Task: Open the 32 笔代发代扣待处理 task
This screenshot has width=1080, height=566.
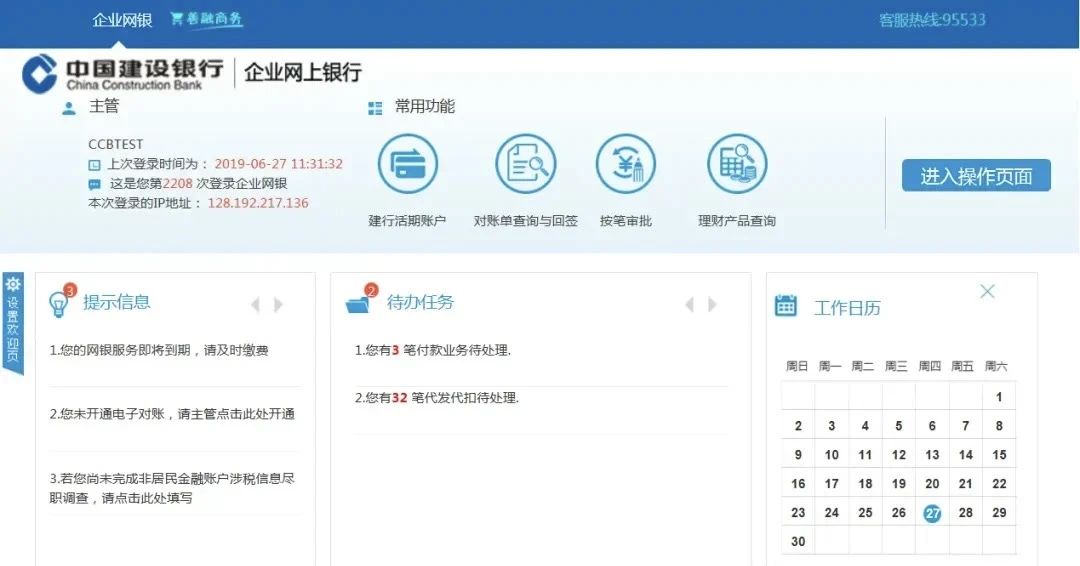Action: [x=437, y=397]
